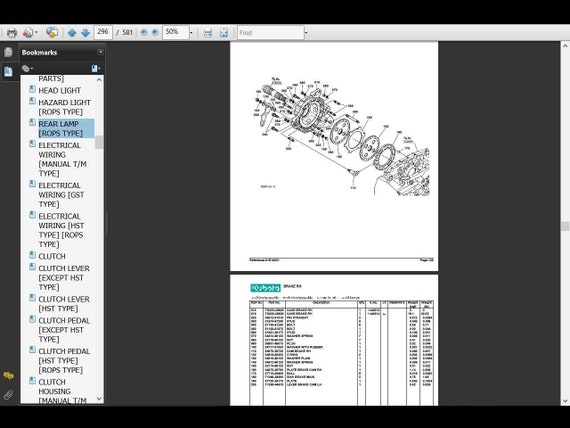The width and height of the screenshot is (570, 428).
Task: Open the zoom percentage dropdown arrow
Action: 191,33
